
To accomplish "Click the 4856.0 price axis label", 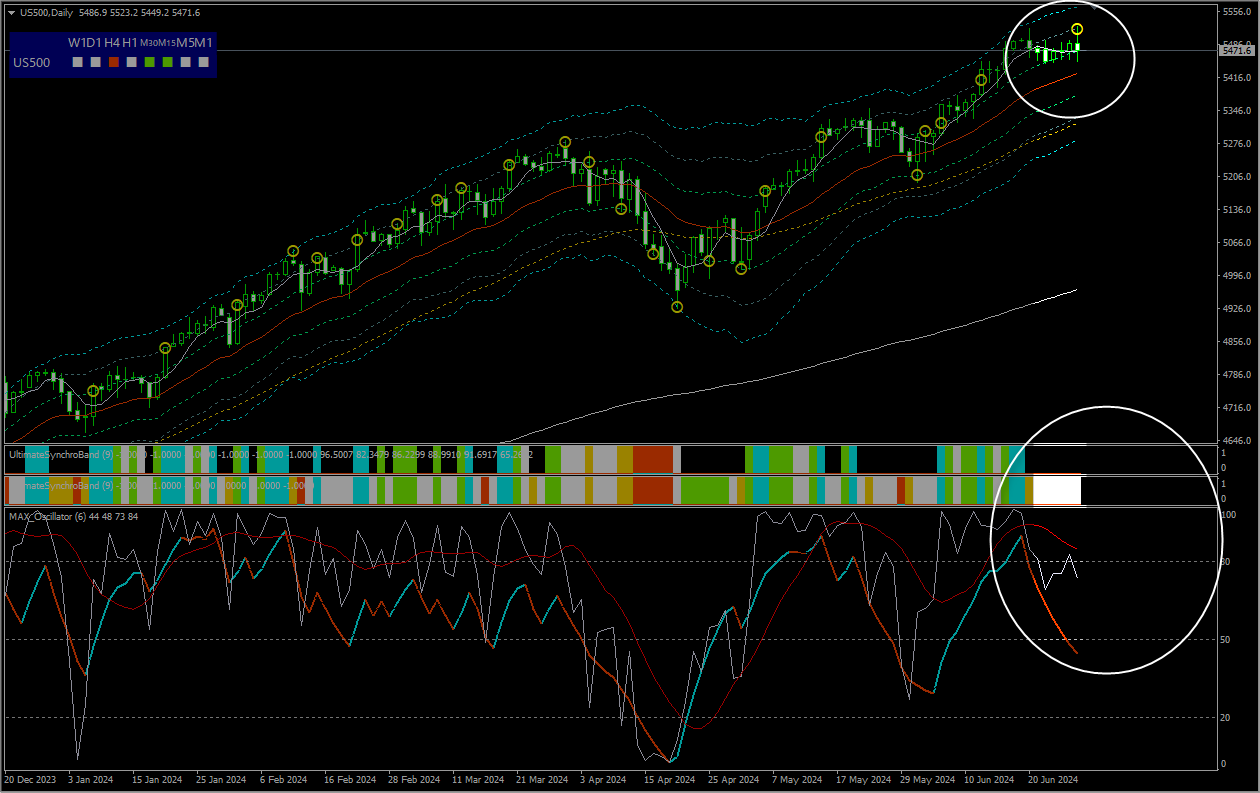I will (1237, 342).
